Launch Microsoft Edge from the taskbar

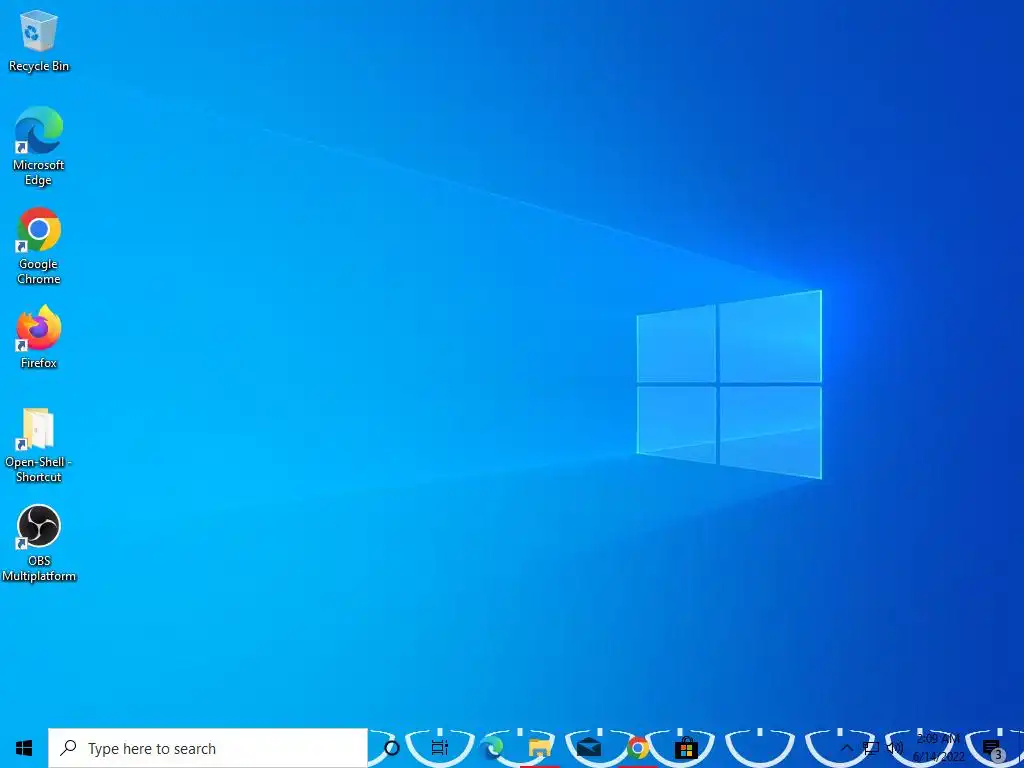pyautogui.click(x=491, y=748)
